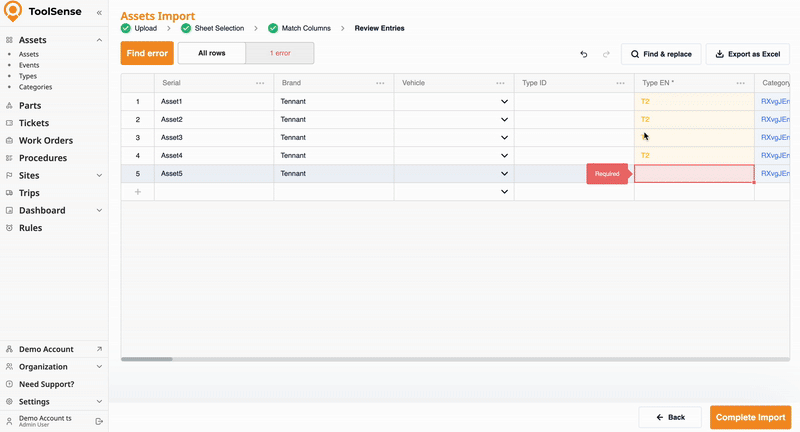800x432 pixels.
Task: Select Tennant brand cell in Asset3 row
Action: 334,138
